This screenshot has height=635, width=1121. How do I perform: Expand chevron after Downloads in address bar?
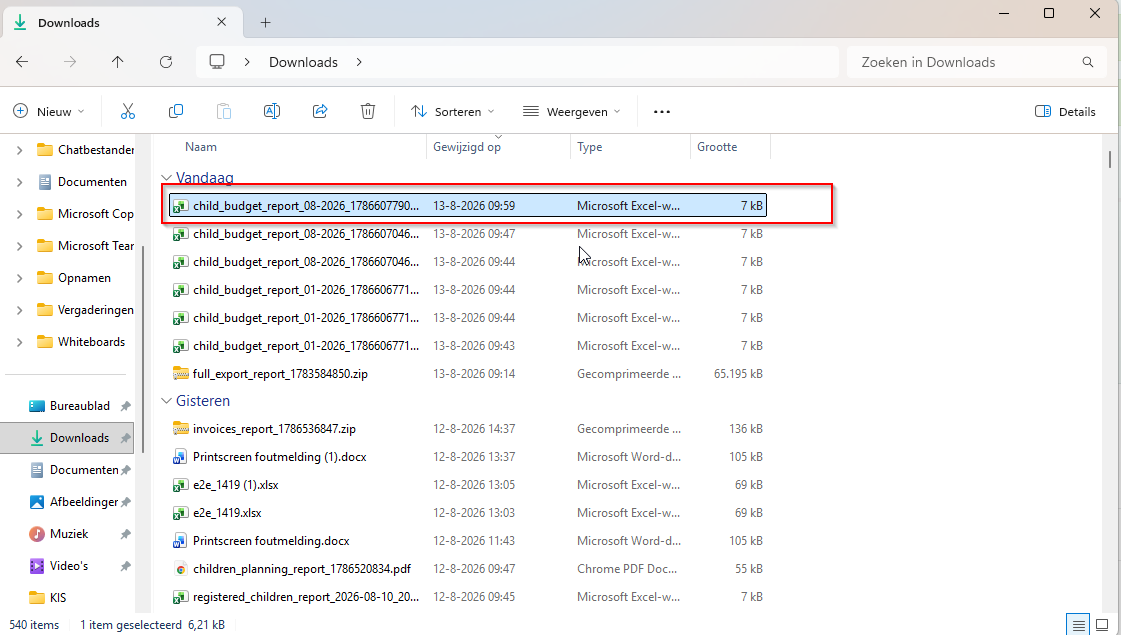(359, 62)
